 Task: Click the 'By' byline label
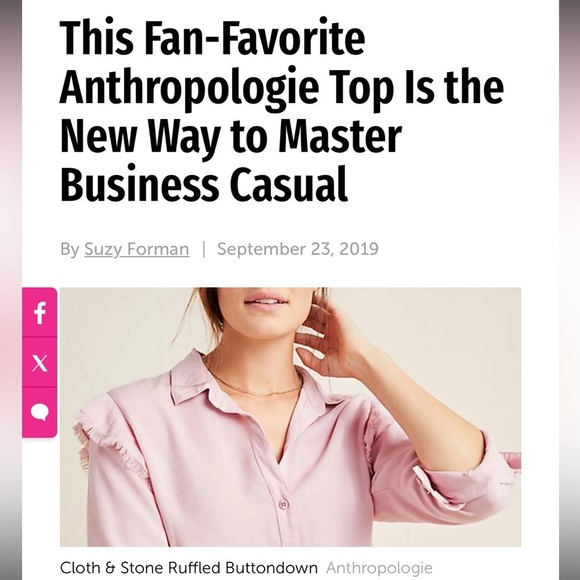70,249
